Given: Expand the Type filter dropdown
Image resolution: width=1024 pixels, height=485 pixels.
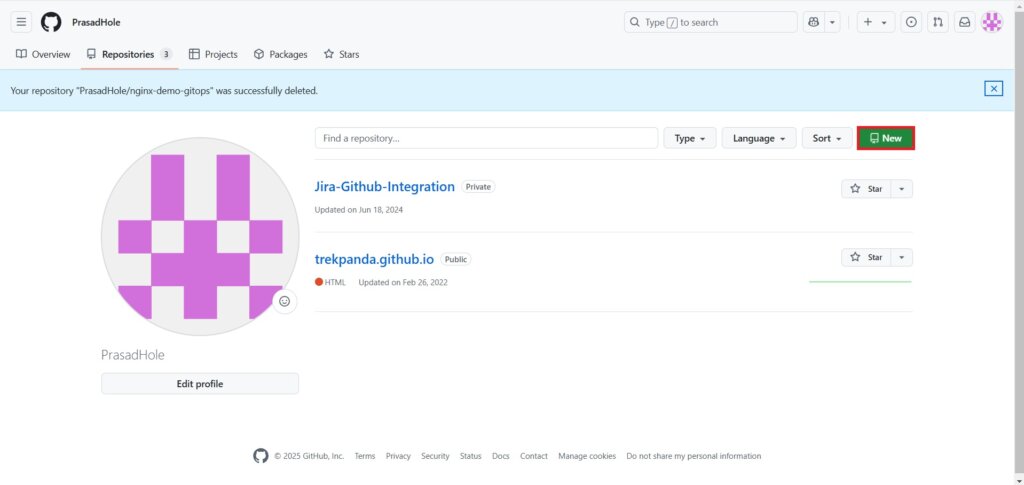Looking at the screenshot, I should tap(690, 138).
